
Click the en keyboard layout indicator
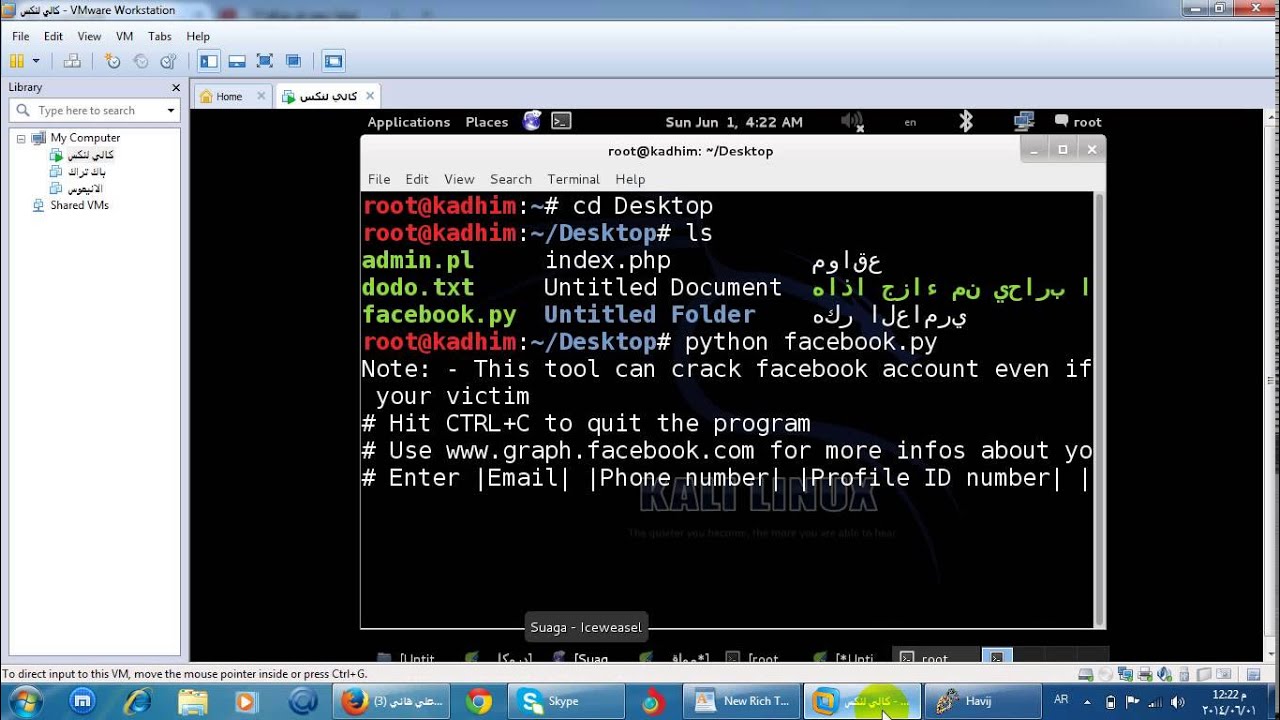tap(910, 122)
